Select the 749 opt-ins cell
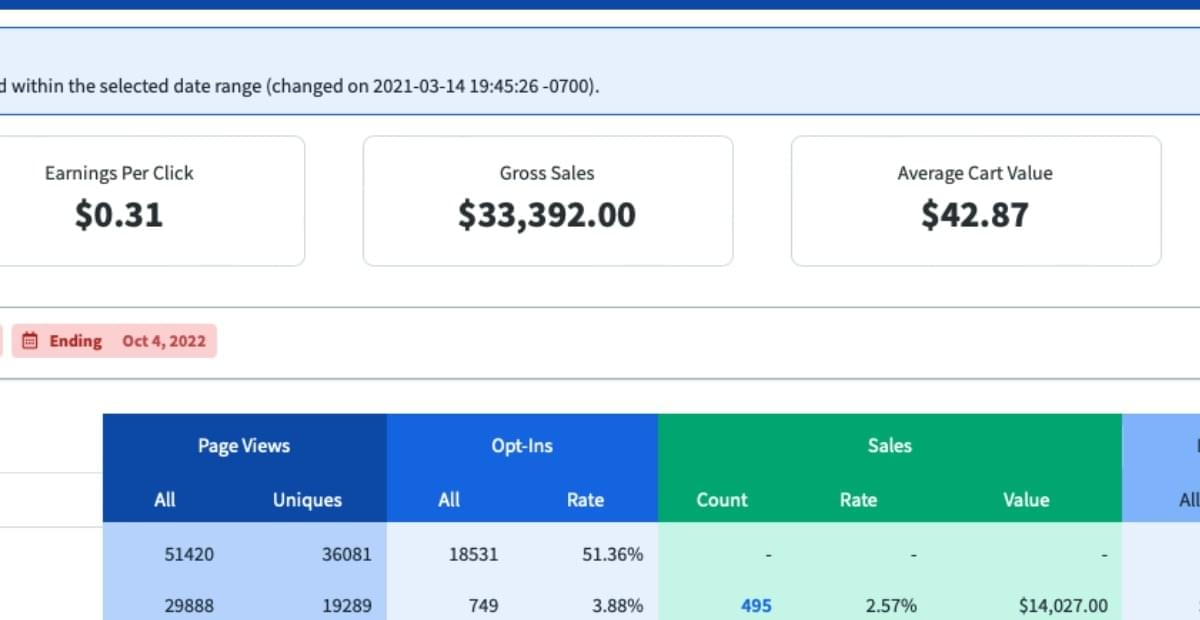The image size is (1200, 620). point(484,605)
